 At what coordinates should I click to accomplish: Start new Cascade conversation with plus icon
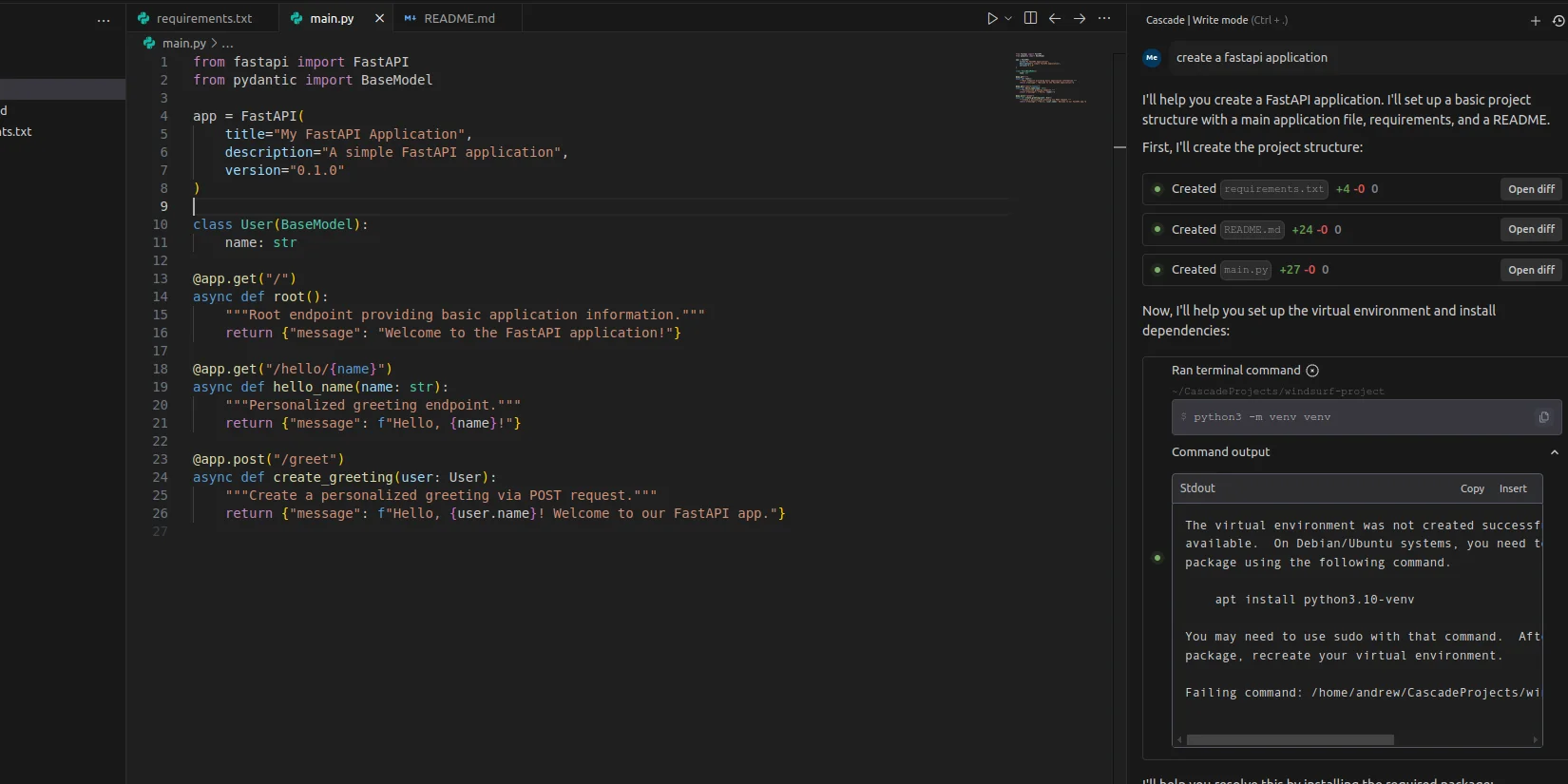pos(1536,20)
